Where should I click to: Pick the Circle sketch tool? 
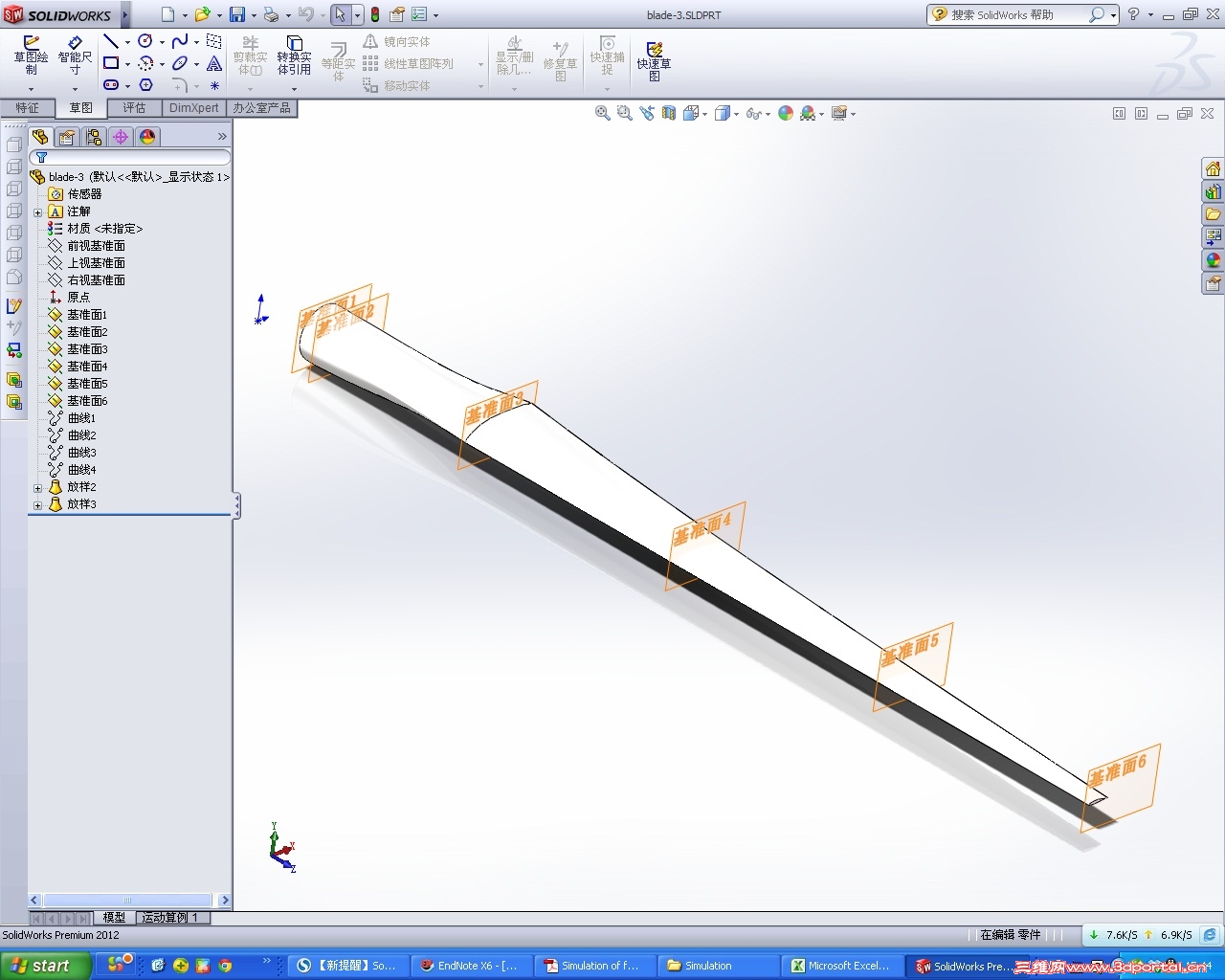145,41
